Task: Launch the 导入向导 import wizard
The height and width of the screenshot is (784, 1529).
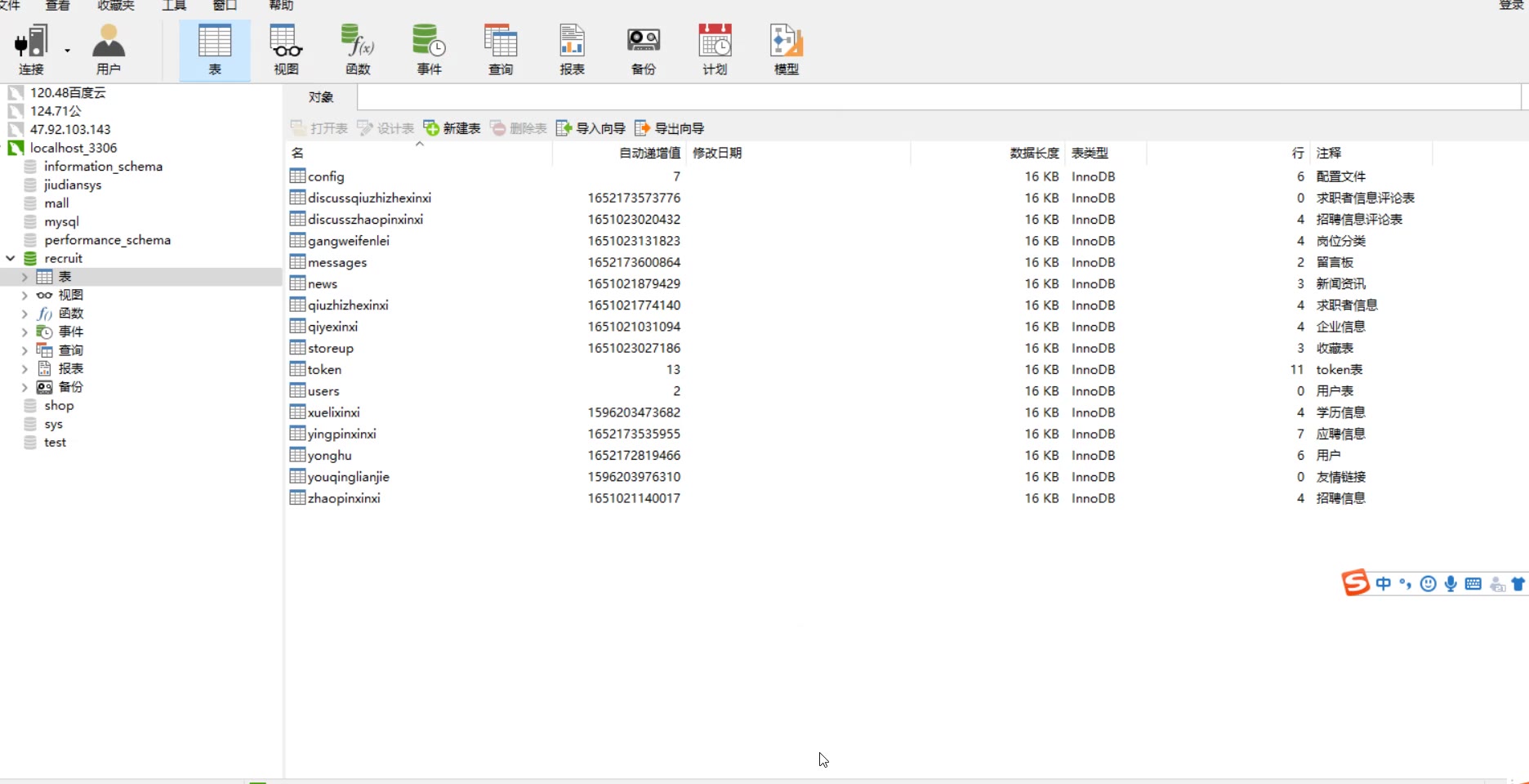Action: point(591,128)
